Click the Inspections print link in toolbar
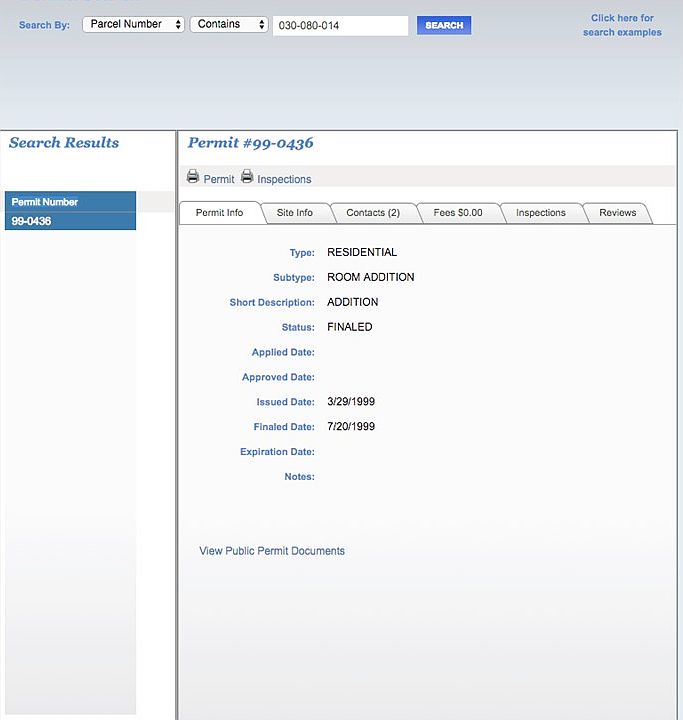The image size is (683, 720). pos(284,180)
